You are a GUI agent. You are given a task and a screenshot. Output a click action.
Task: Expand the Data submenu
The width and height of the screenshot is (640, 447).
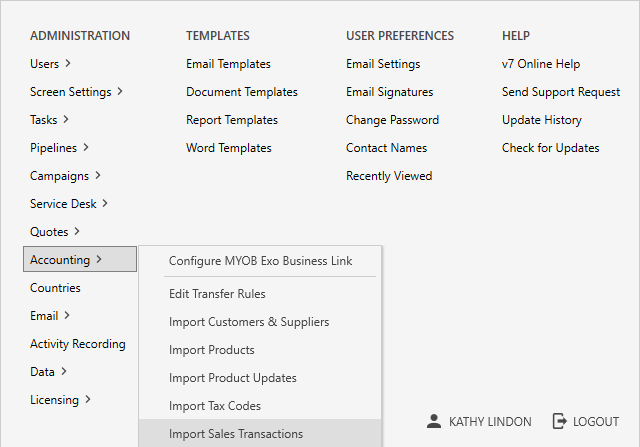pyautogui.click(x=48, y=372)
